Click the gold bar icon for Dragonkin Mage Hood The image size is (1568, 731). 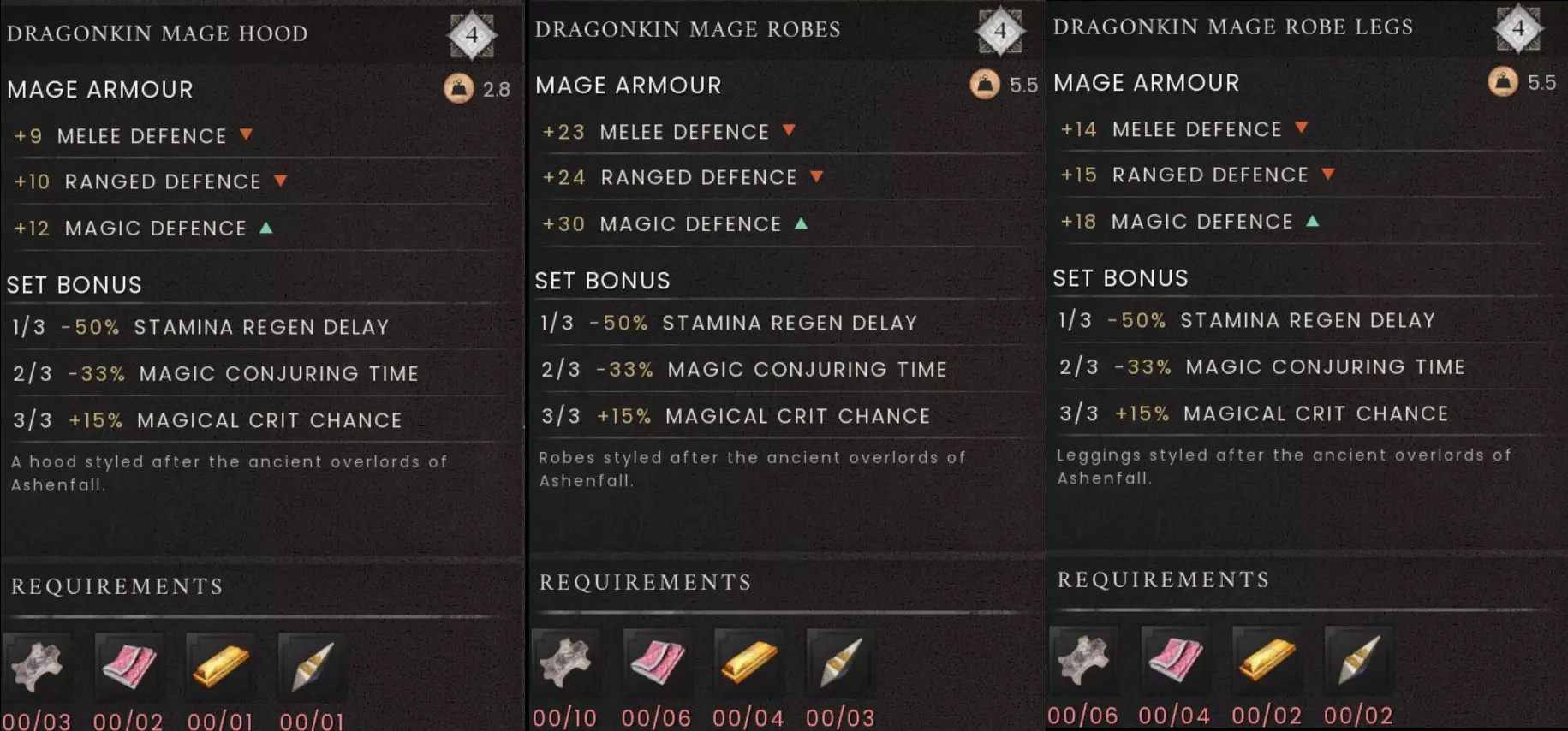pyautogui.click(x=221, y=666)
